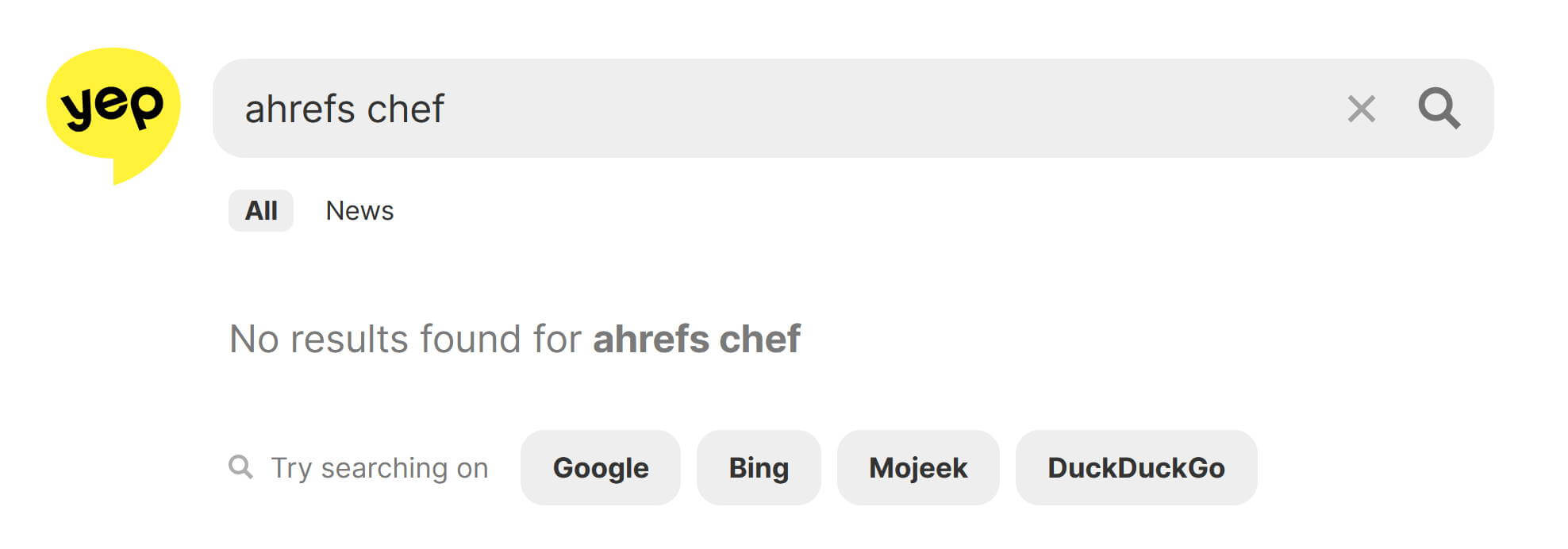This screenshot has height=549, width=1568.
Task: Focus the search input field
Action: 794,109
